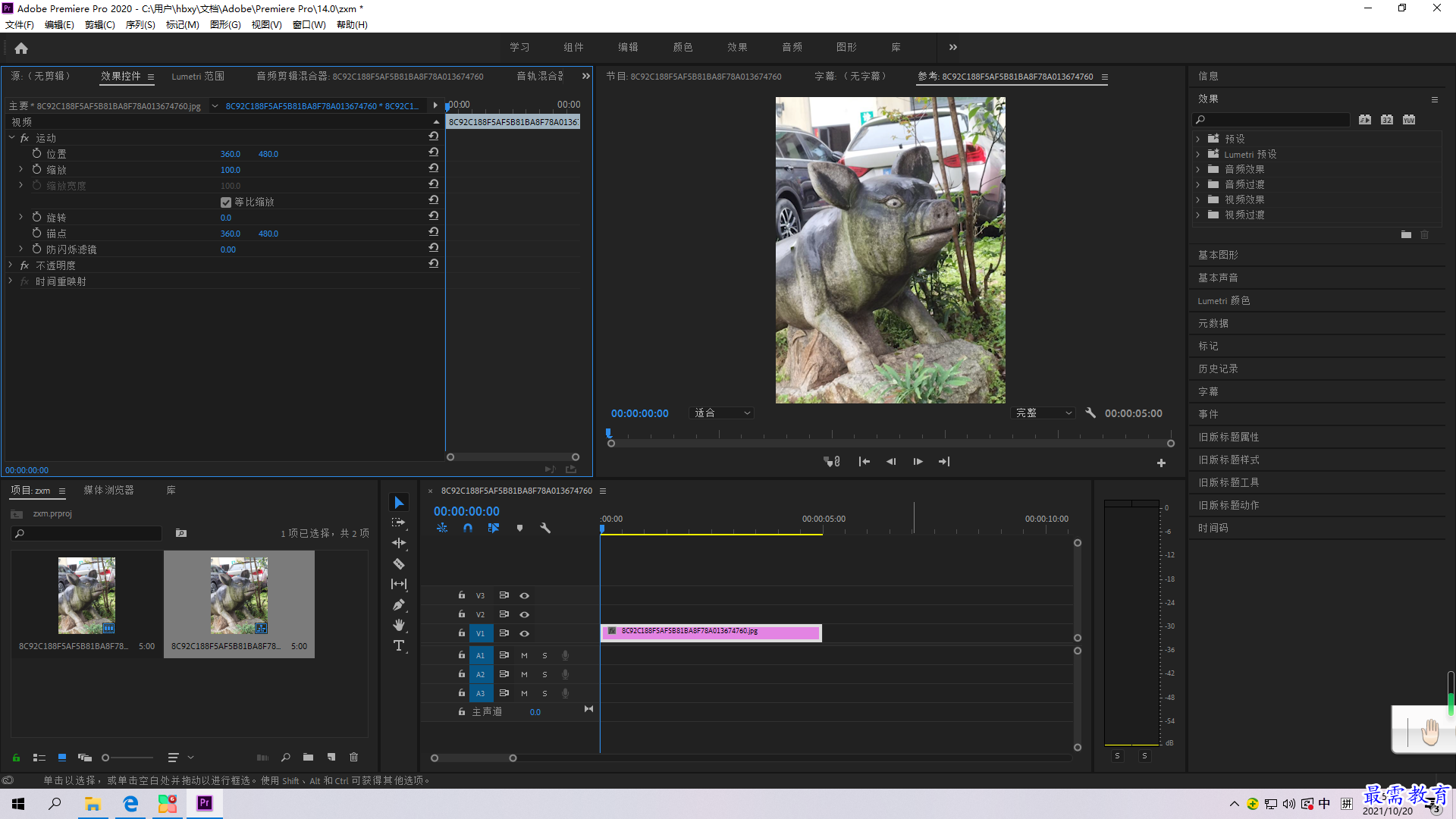Screen dimensions: 1456x819
Task: Step back one frame in monitor
Action: pos(891,461)
